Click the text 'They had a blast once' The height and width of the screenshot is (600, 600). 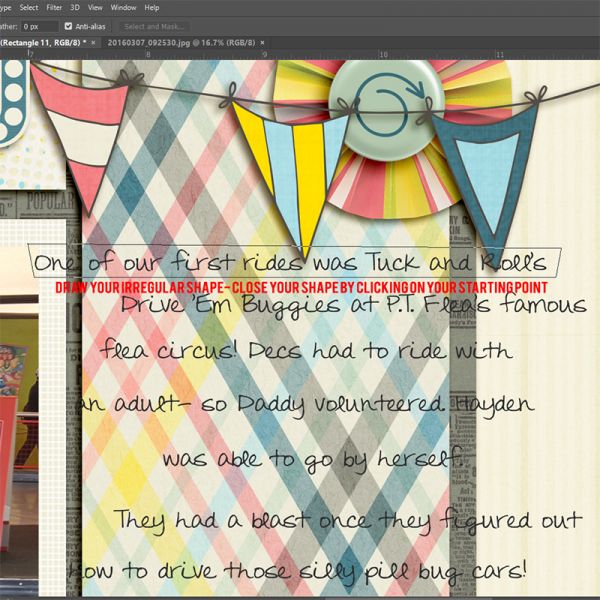coord(242,521)
